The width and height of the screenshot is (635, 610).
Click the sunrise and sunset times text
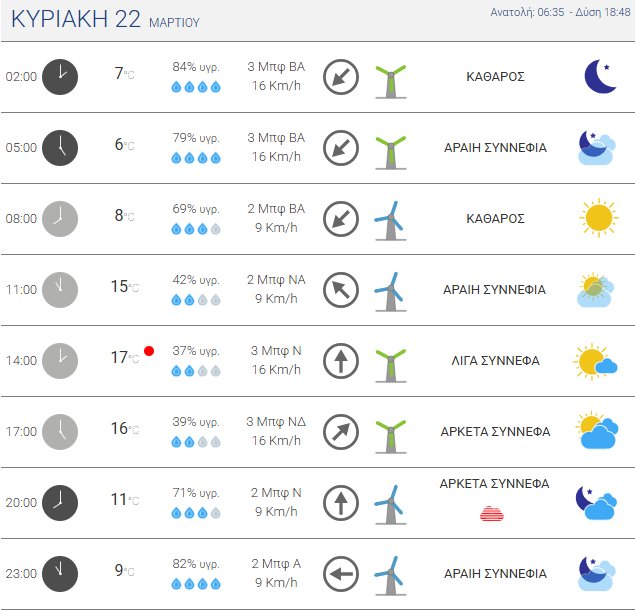(560, 12)
